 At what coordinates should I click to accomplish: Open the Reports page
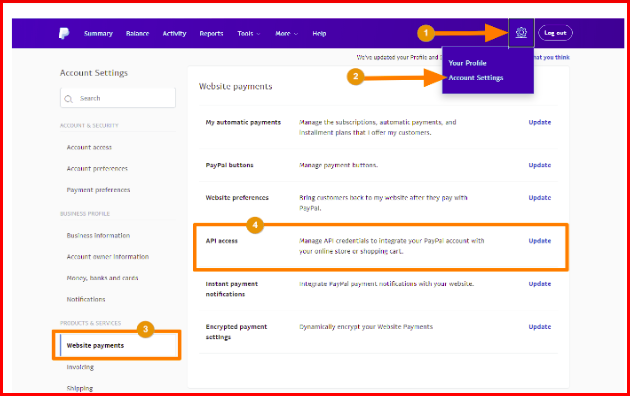click(211, 33)
